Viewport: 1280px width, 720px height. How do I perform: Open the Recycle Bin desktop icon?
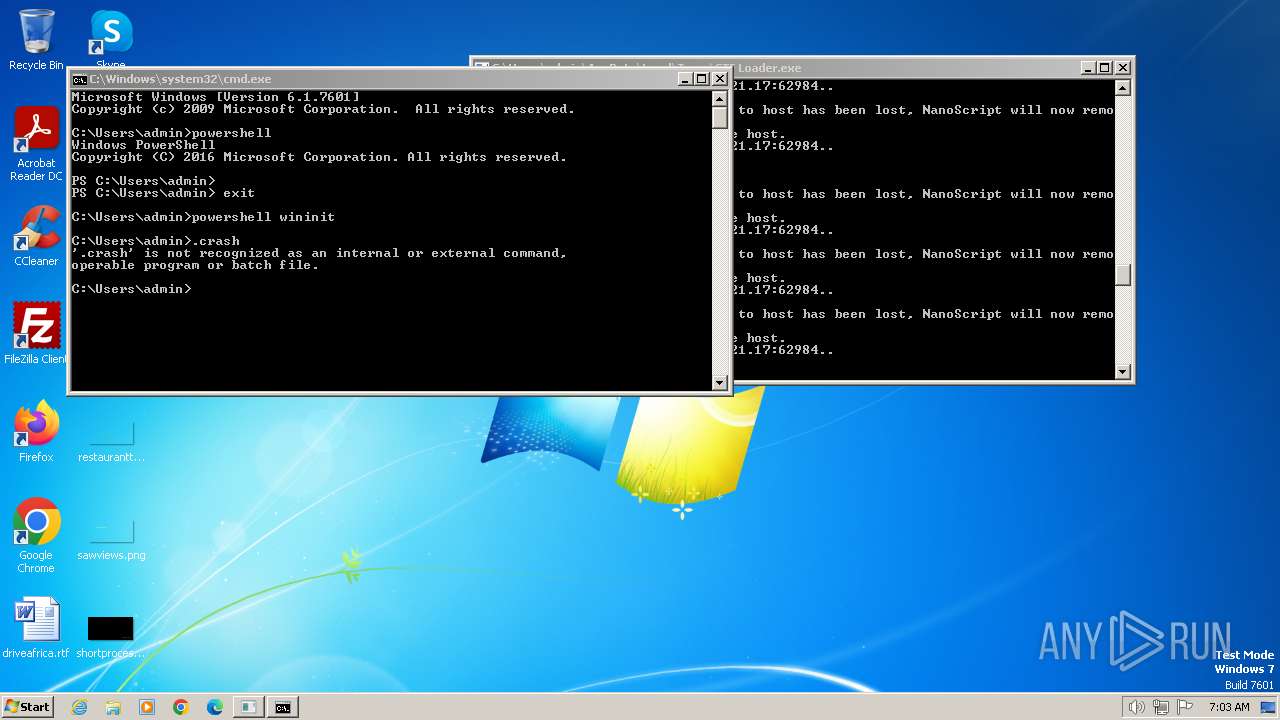click(36, 40)
